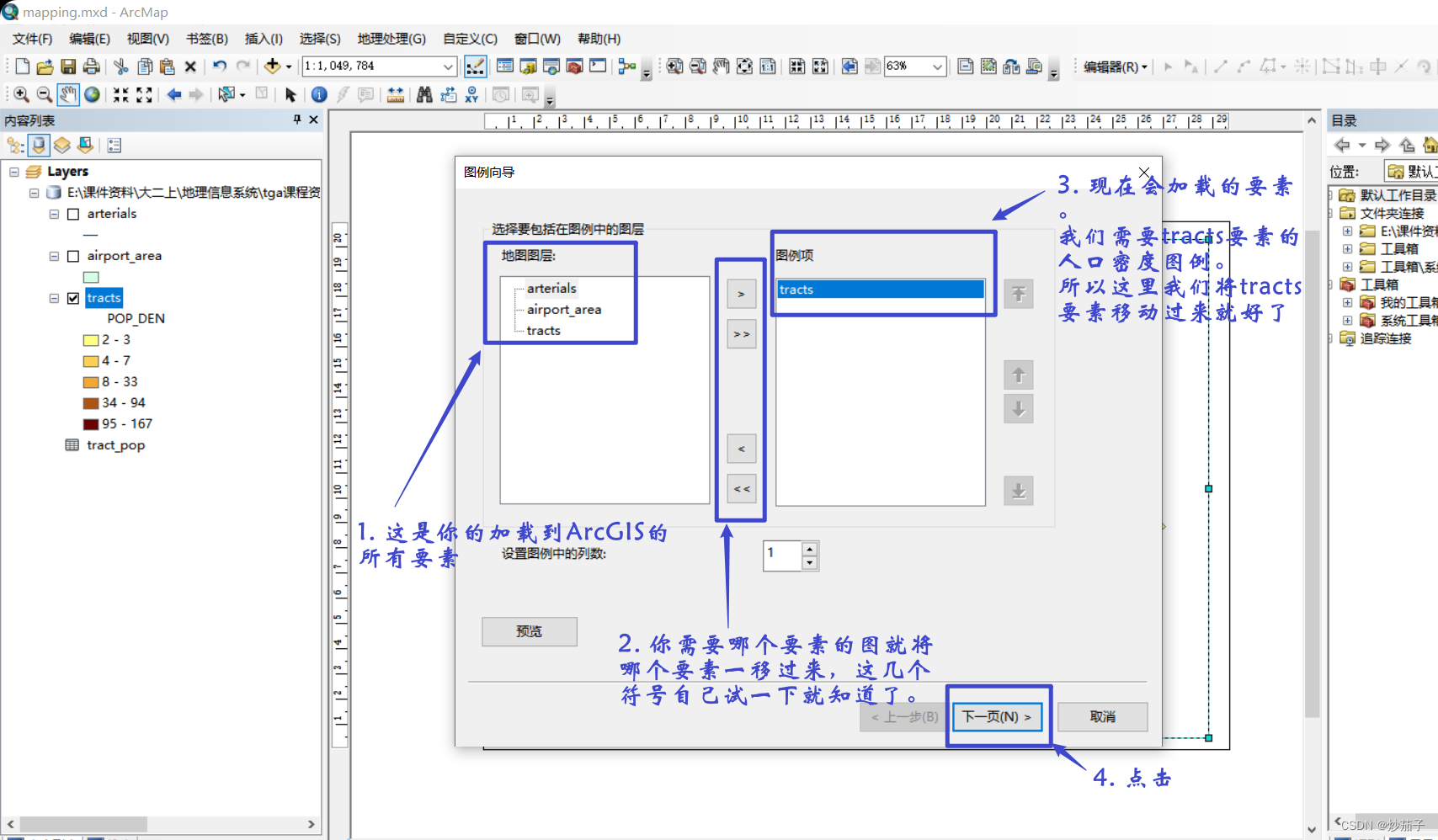
Task: Click layout Zoom Whole Page icon
Action: [x=744, y=66]
